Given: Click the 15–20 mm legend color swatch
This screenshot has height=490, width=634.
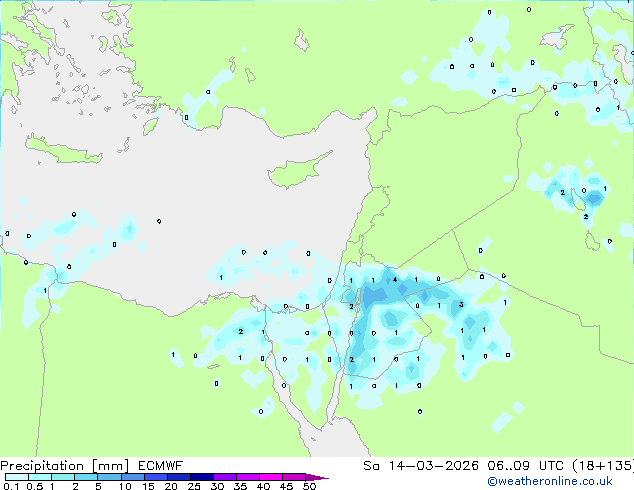Looking at the screenshot, I should (x=156, y=477).
